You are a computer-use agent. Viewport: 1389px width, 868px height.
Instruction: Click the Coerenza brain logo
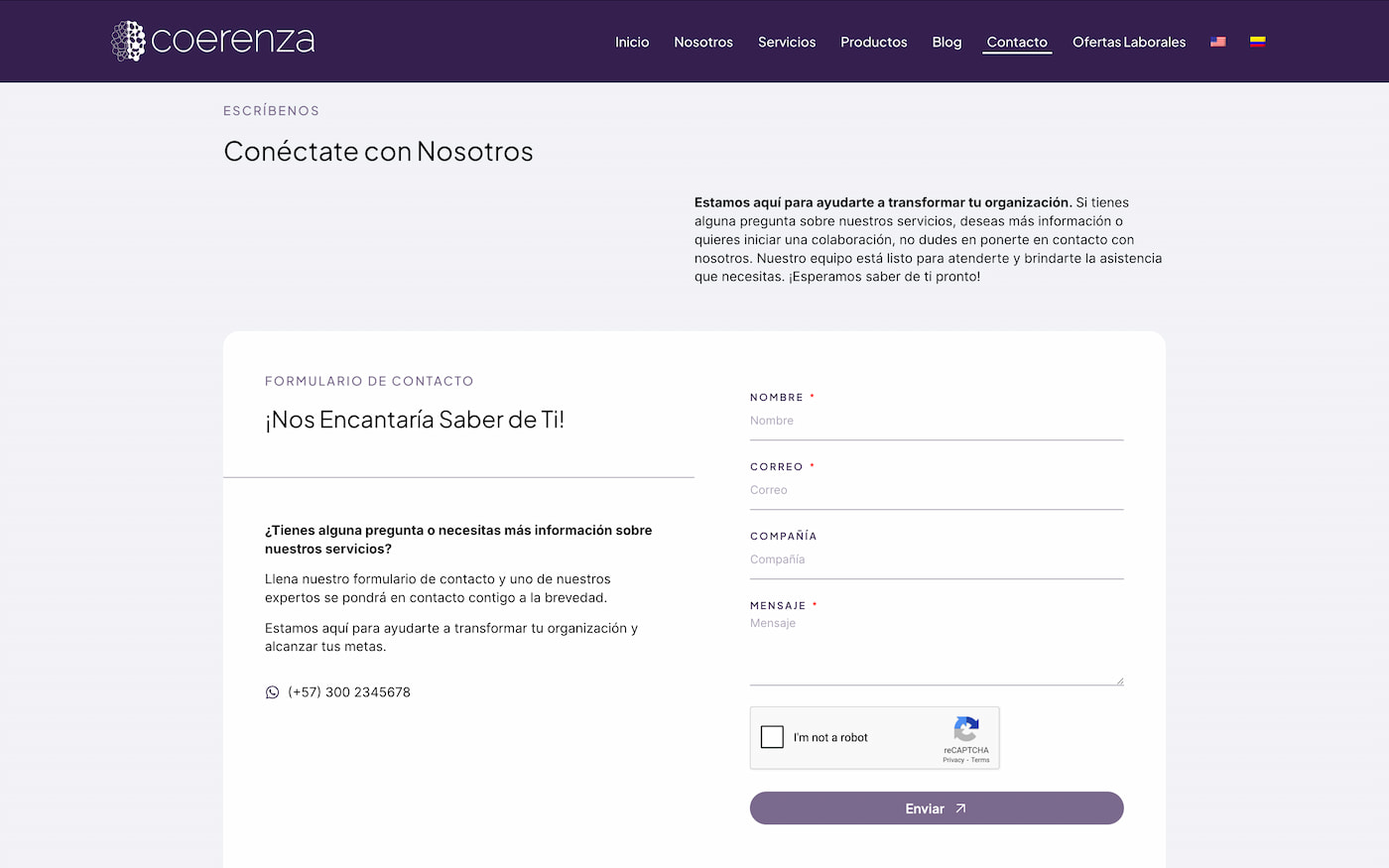(128, 41)
